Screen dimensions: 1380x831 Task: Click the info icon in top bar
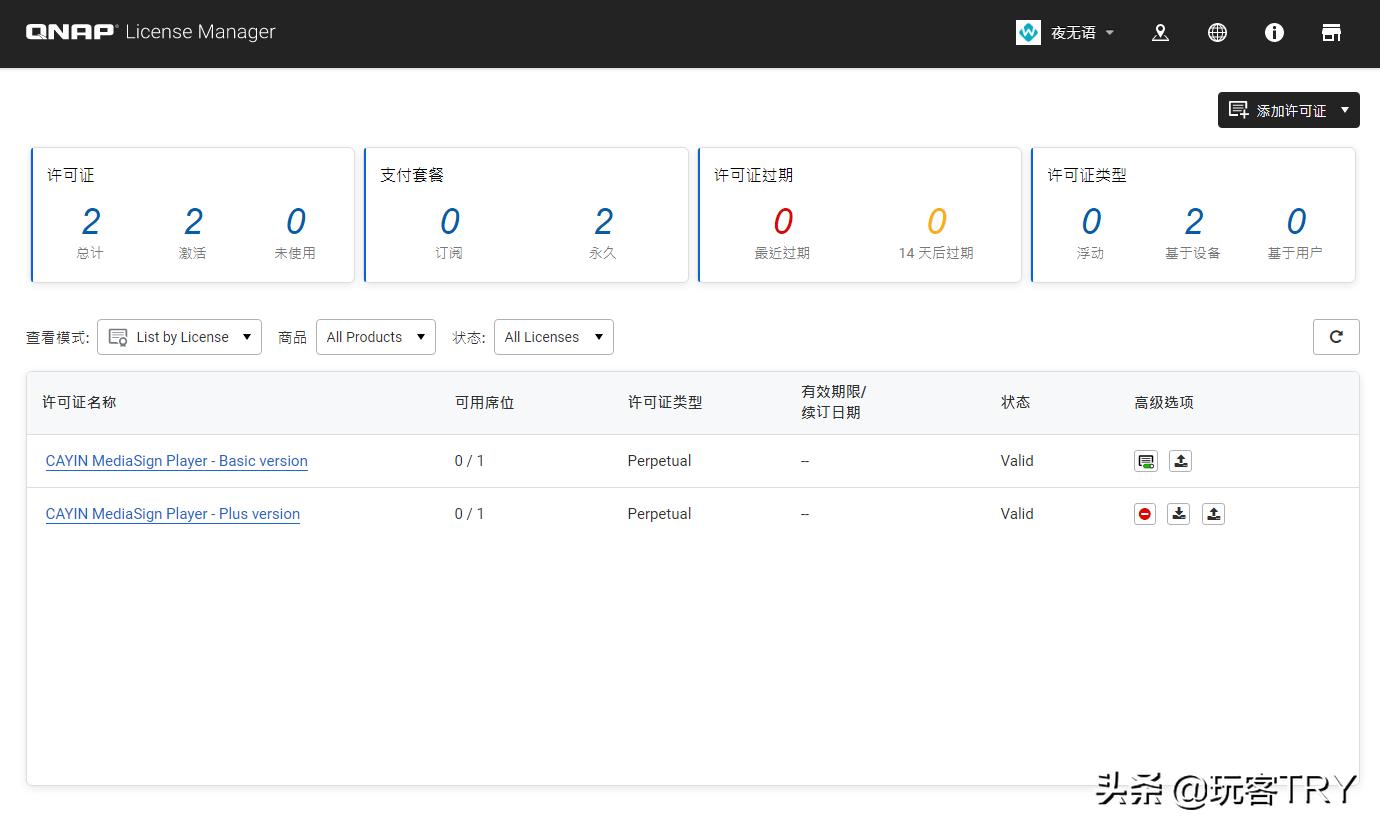coord(1274,33)
